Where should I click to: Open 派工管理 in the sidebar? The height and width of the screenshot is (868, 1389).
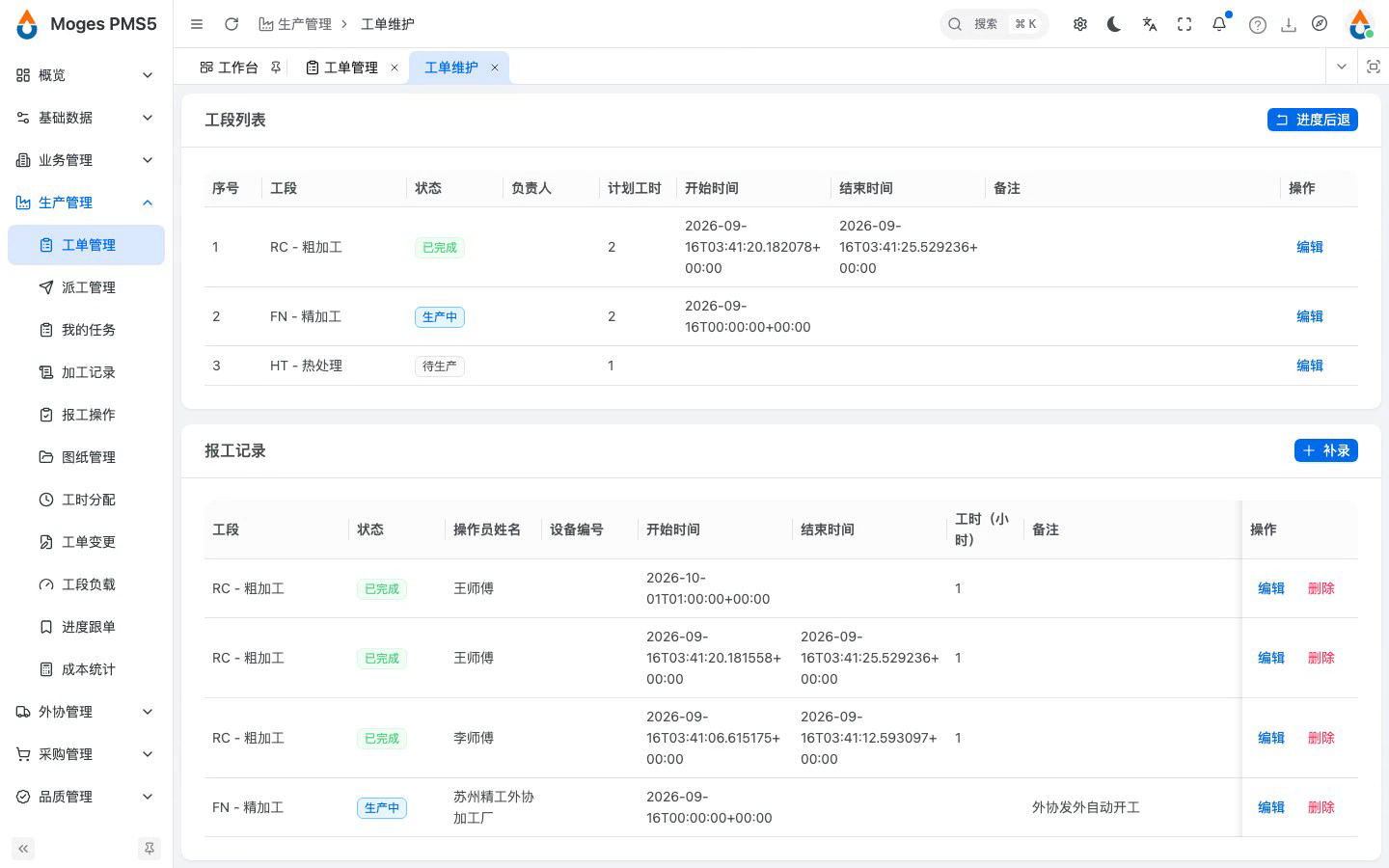point(86,287)
